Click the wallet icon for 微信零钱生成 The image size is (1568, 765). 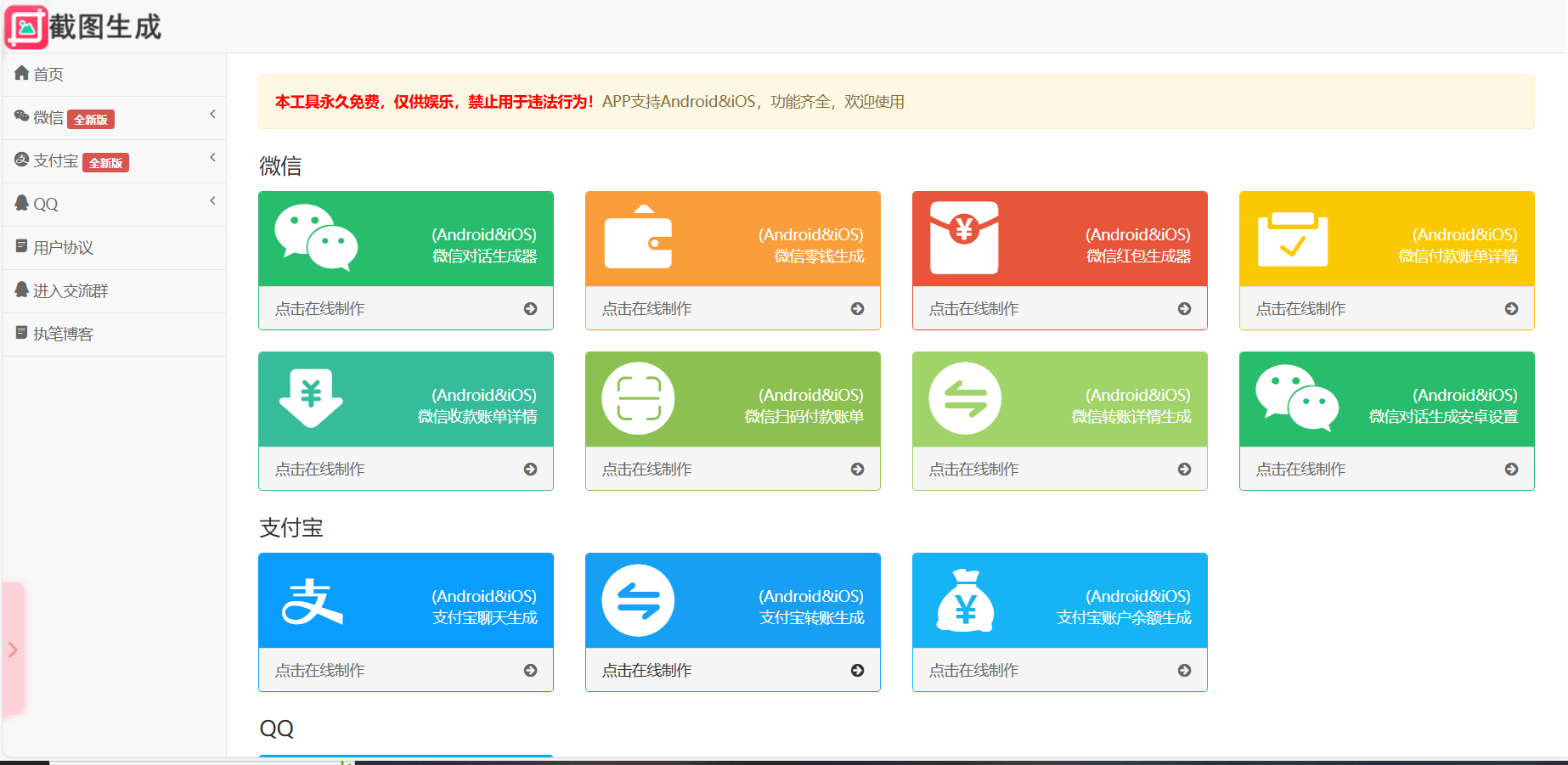pos(638,238)
